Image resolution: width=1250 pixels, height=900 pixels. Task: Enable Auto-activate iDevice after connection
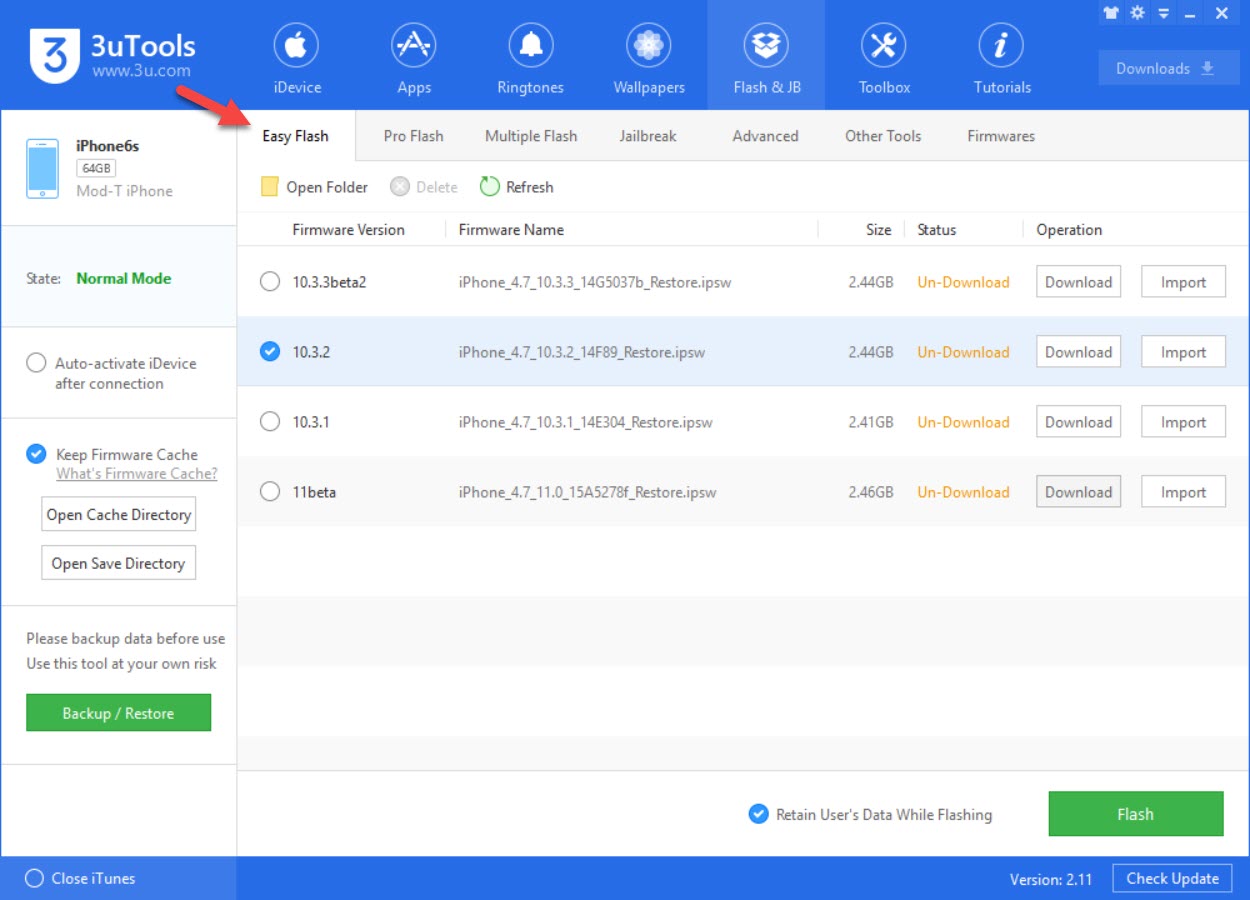(x=36, y=363)
